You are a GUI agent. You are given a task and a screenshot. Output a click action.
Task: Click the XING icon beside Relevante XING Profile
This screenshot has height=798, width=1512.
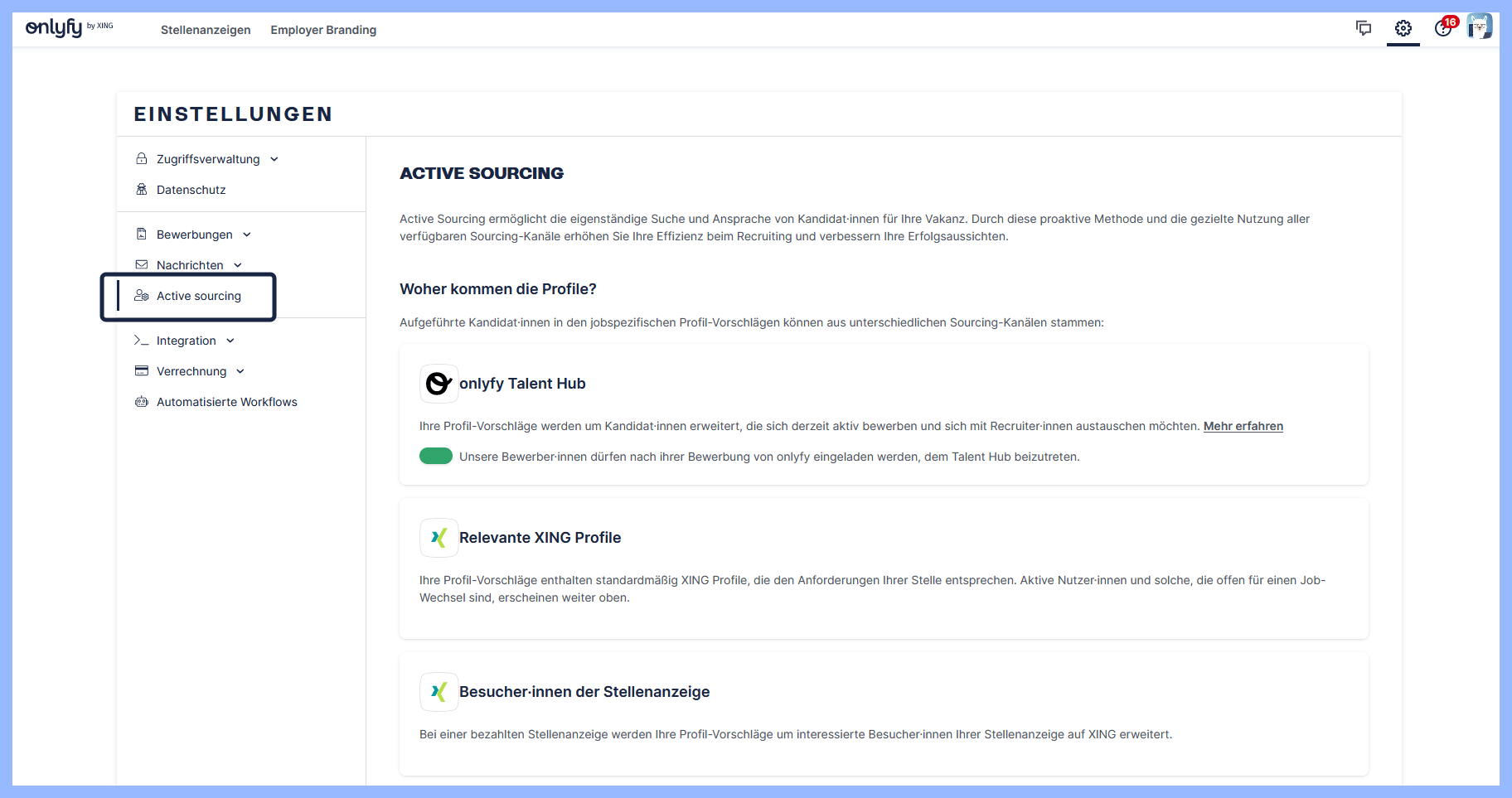pos(439,537)
